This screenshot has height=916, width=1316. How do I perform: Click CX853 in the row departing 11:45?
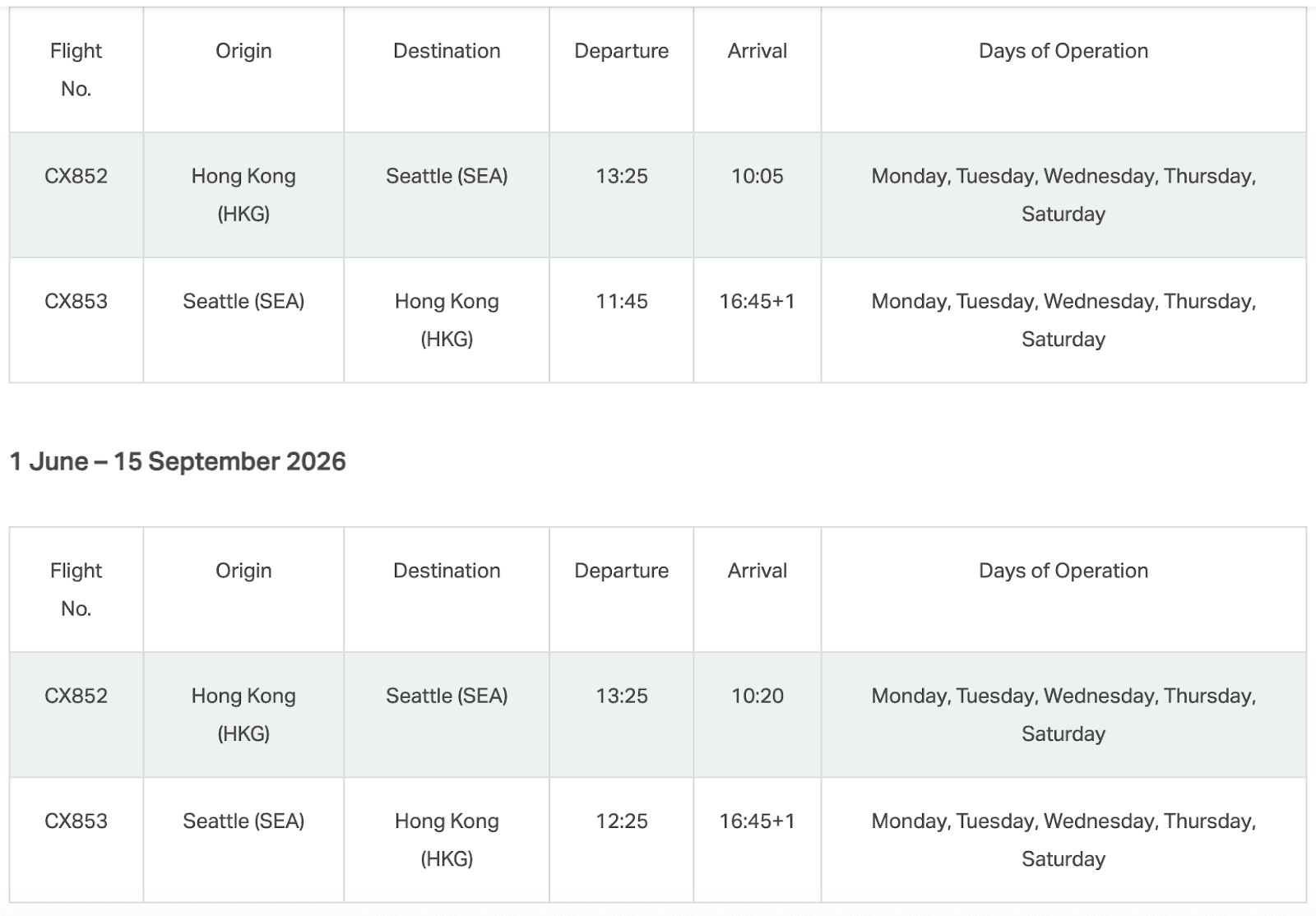(76, 301)
